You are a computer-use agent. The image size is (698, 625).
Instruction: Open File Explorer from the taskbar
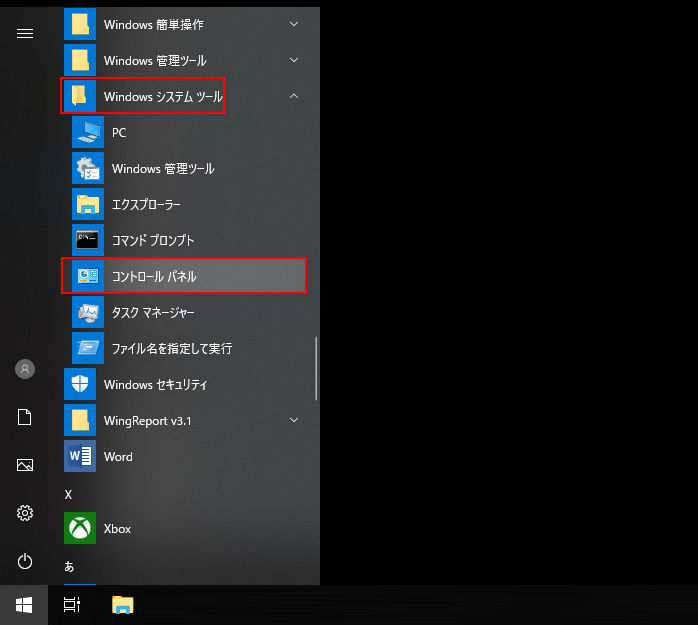tap(122, 605)
